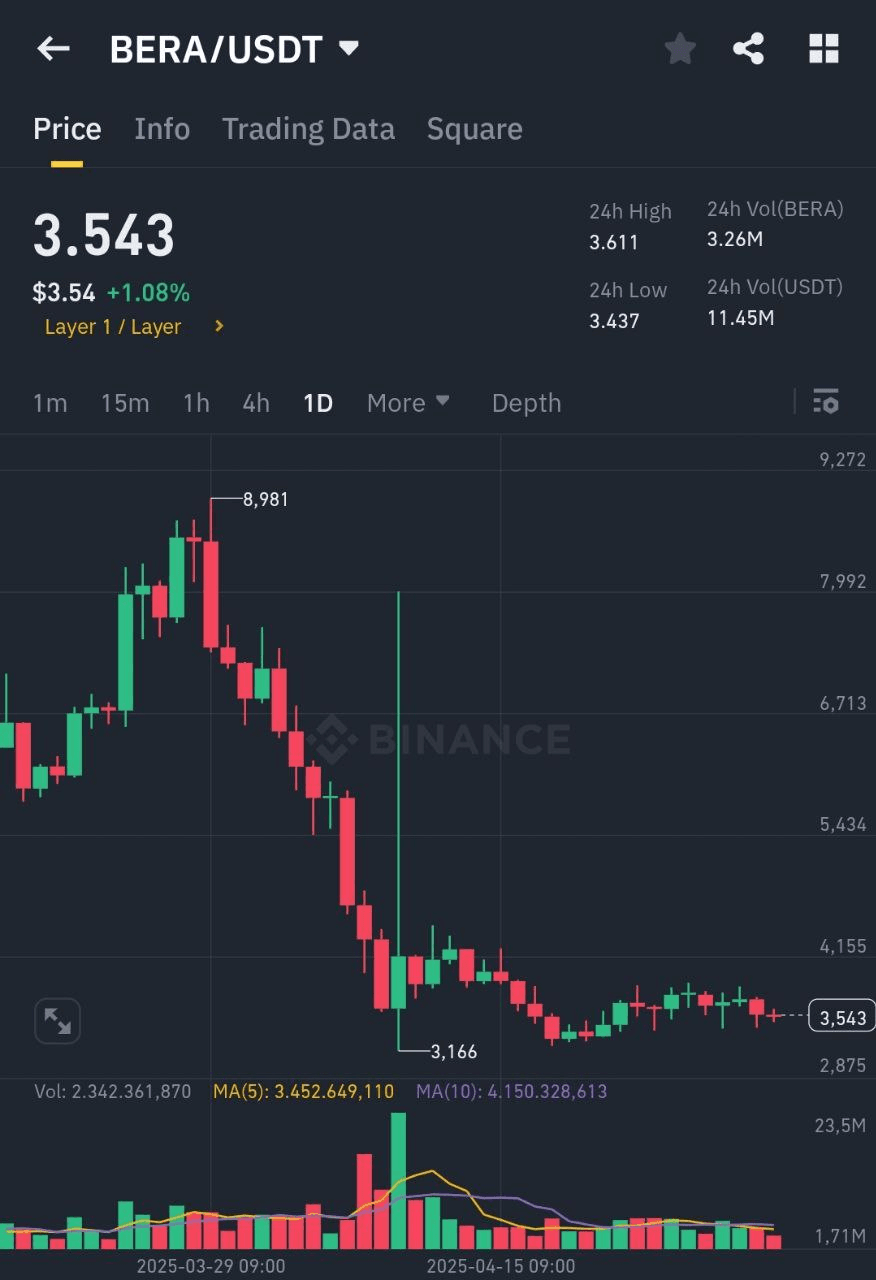The width and height of the screenshot is (876, 1280).
Task: Open the Trading Data tab
Action: (308, 129)
